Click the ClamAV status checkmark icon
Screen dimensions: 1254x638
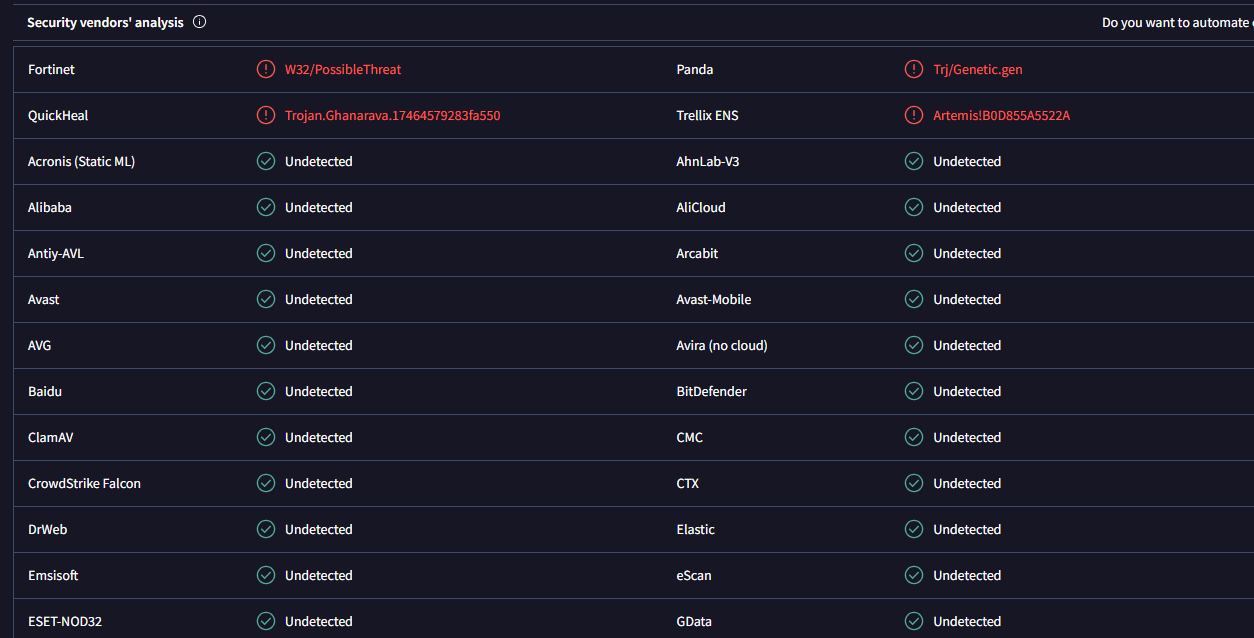266,437
